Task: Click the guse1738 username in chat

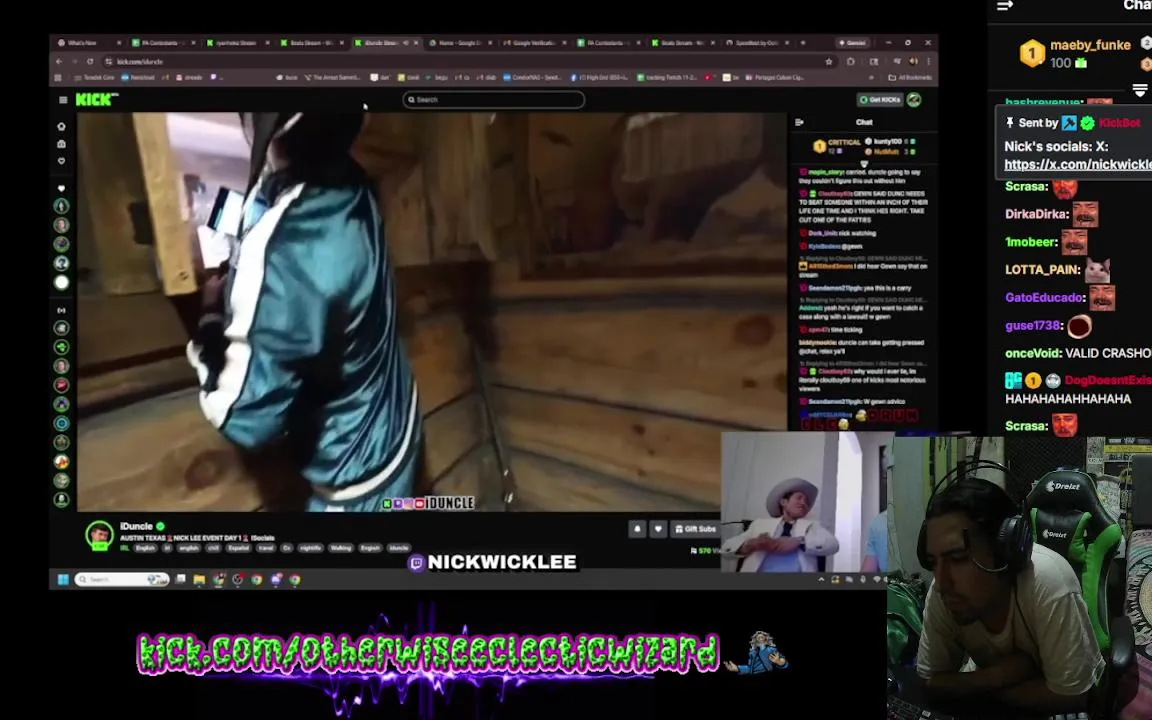Action: [x=1032, y=325]
